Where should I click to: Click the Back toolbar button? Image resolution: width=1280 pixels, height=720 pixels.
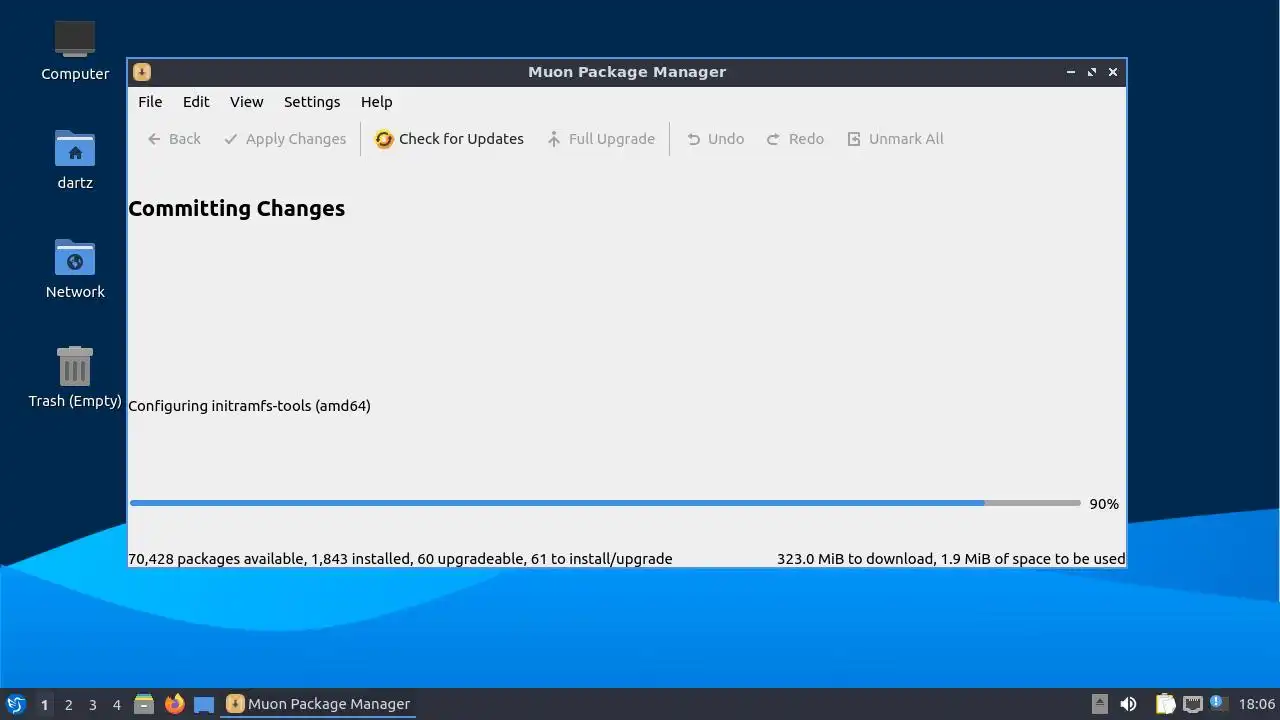pyautogui.click(x=174, y=139)
